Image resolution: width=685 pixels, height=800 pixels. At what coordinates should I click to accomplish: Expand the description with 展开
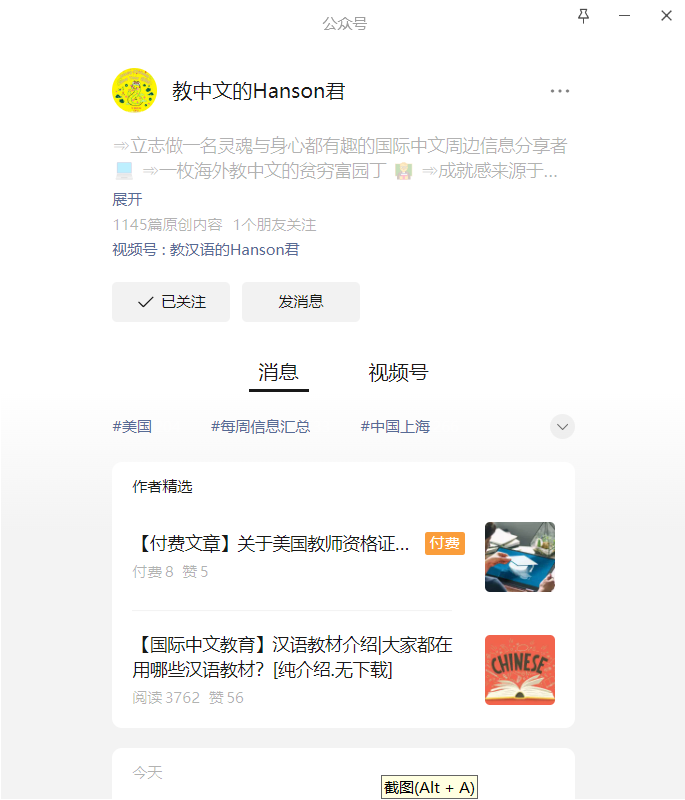pos(127,199)
